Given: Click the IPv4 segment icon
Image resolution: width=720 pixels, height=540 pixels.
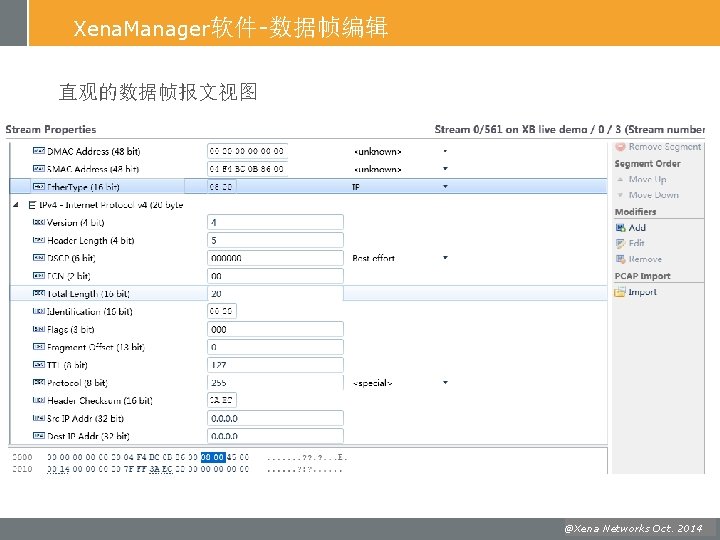Looking at the screenshot, I should [x=32, y=205].
